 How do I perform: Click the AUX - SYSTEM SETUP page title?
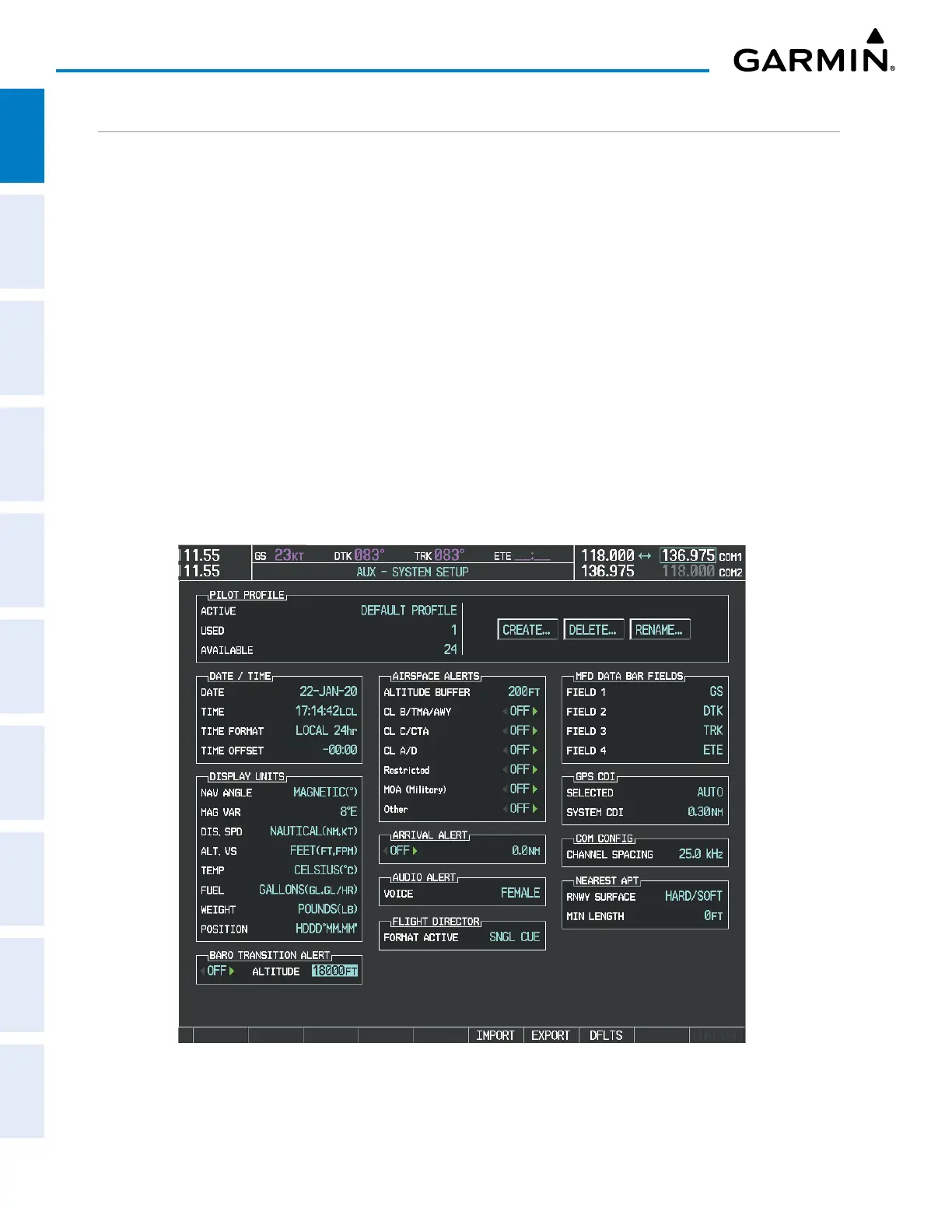pyautogui.click(x=412, y=572)
